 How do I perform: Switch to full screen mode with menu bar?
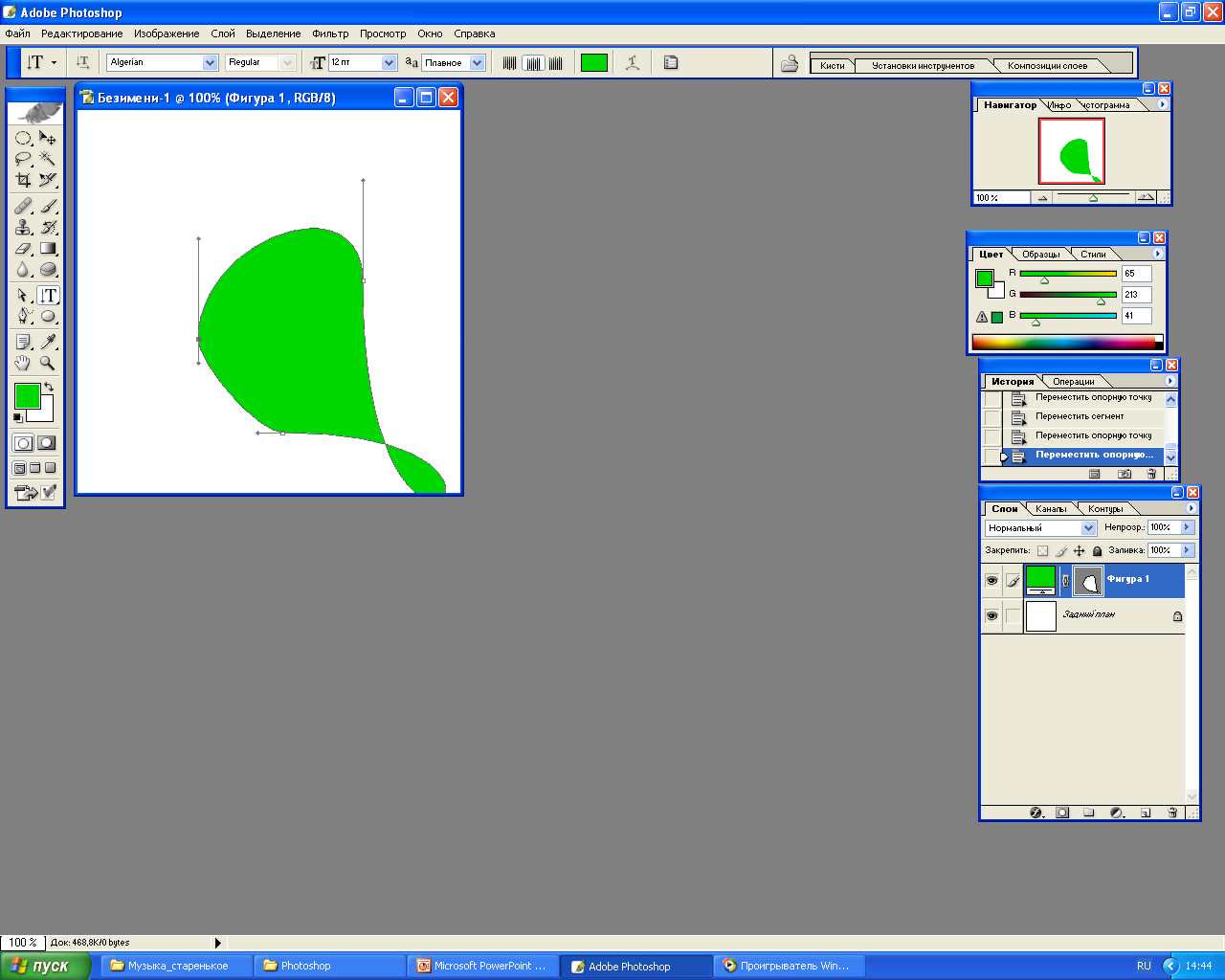35,468
